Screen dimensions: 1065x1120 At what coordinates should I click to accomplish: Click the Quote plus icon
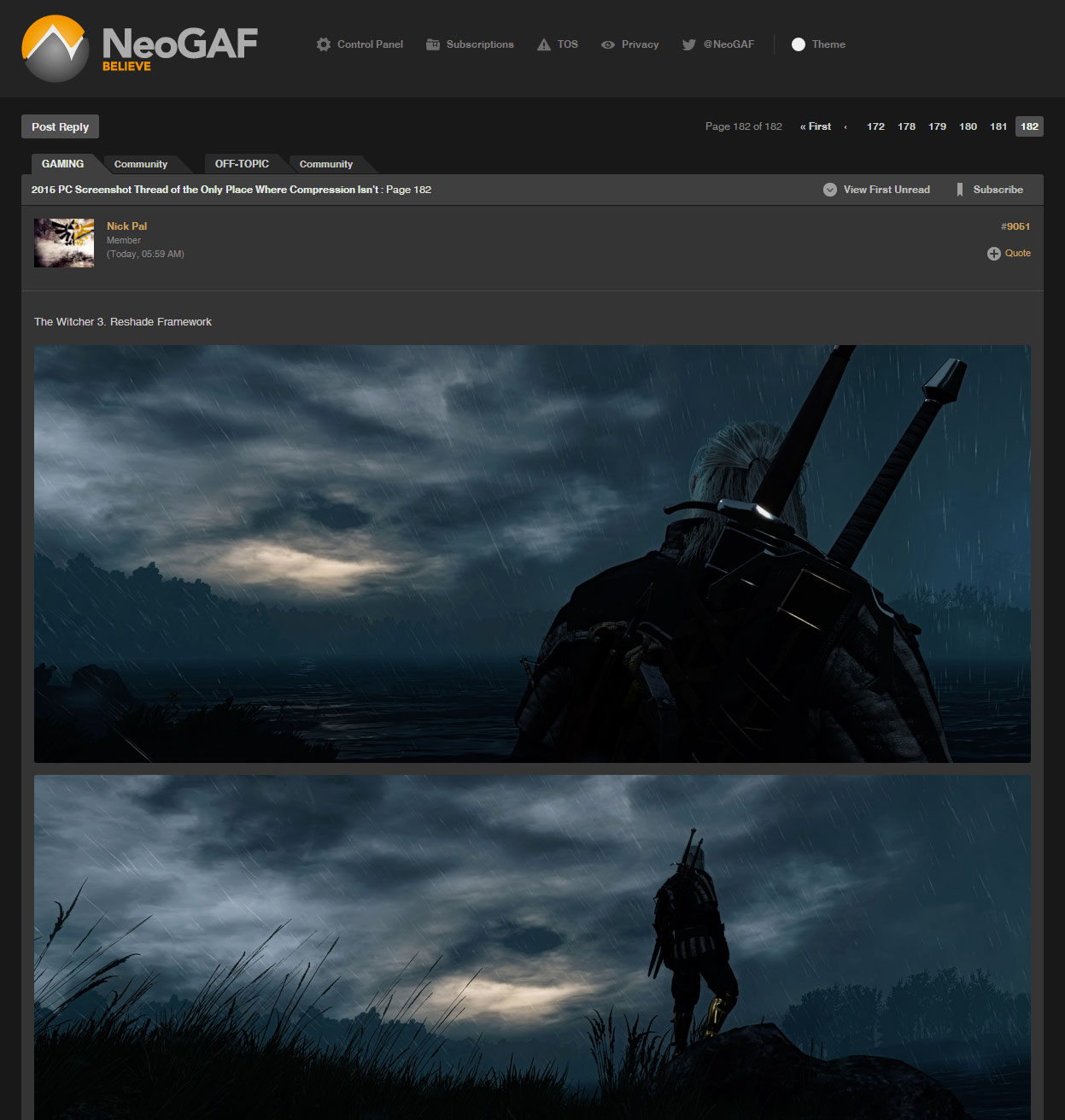pos(994,254)
